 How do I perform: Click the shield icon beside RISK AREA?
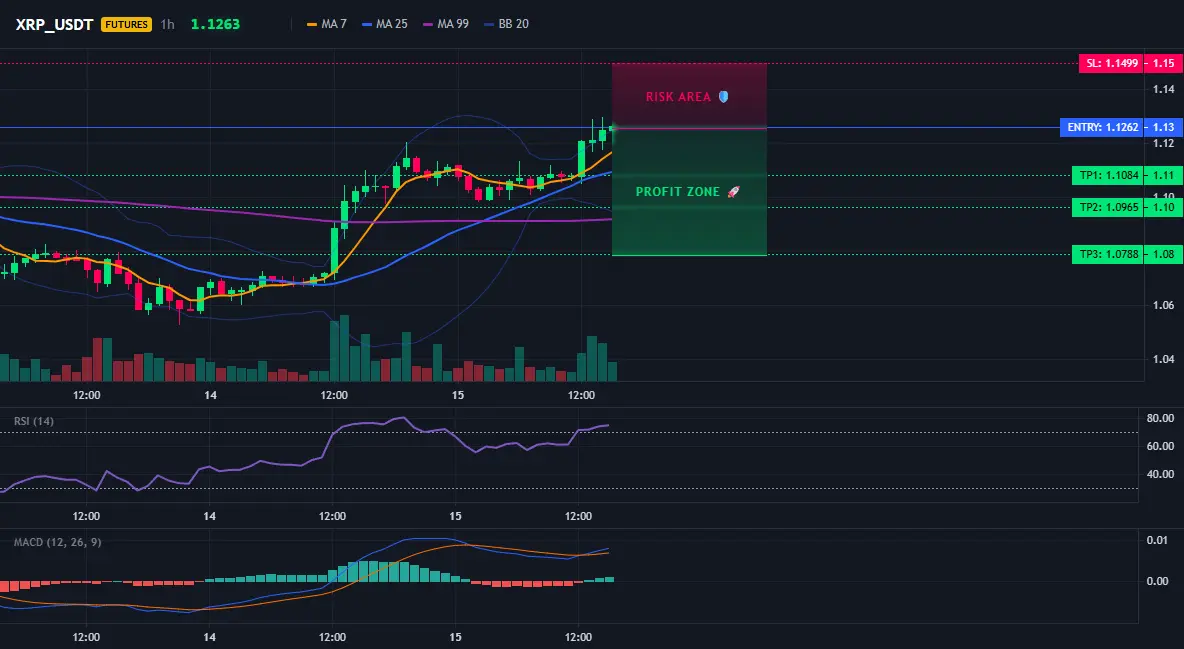723,97
